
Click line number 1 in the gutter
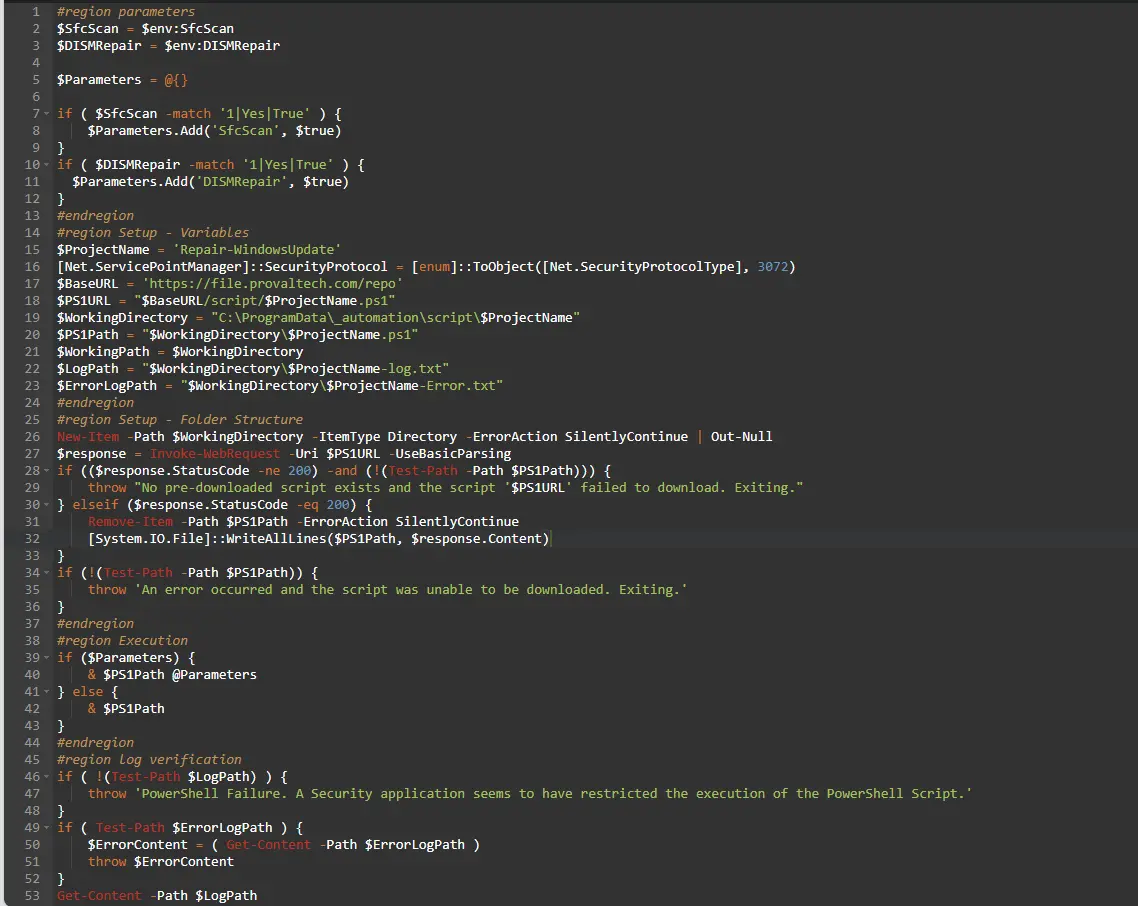pos(36,12)
